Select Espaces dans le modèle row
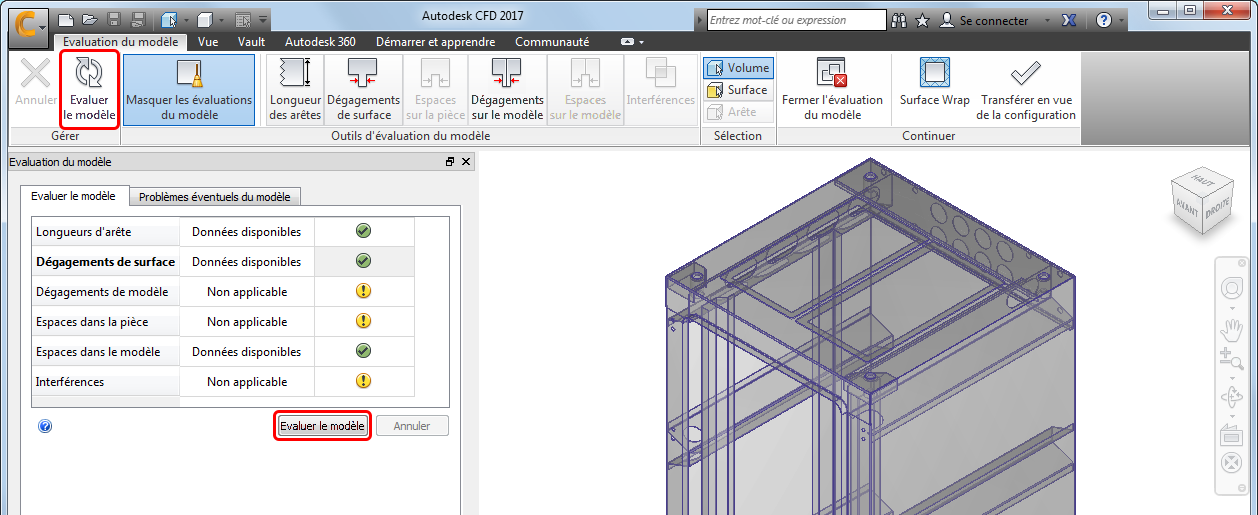 pyautogui.click(x=223, y=352)
